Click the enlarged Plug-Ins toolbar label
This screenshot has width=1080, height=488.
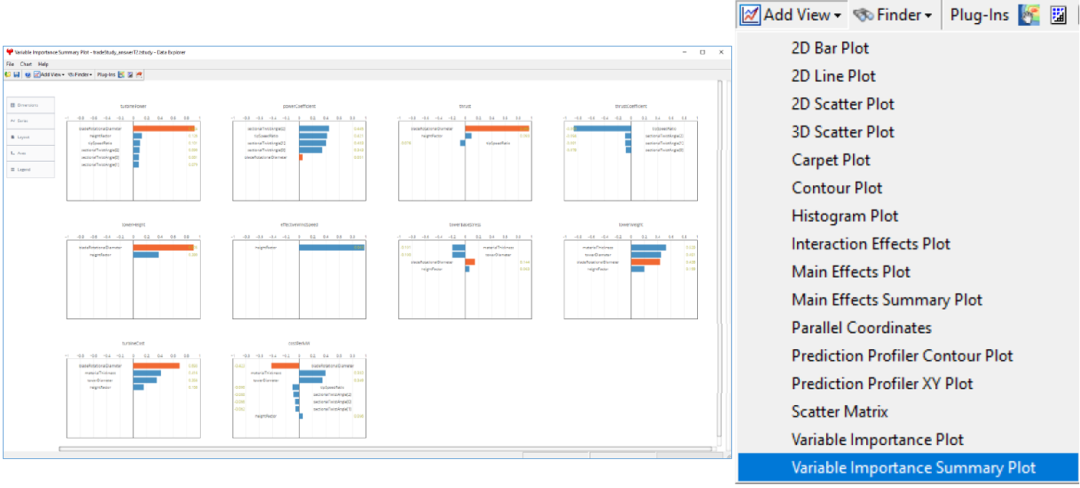click(980, 14)
